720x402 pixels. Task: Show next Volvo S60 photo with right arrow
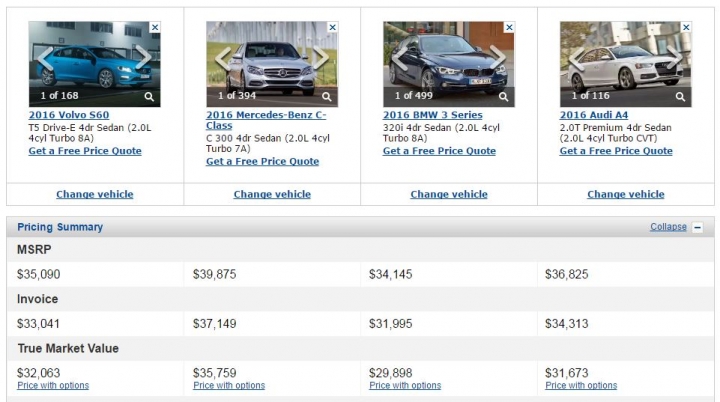[x=143, y=58]
